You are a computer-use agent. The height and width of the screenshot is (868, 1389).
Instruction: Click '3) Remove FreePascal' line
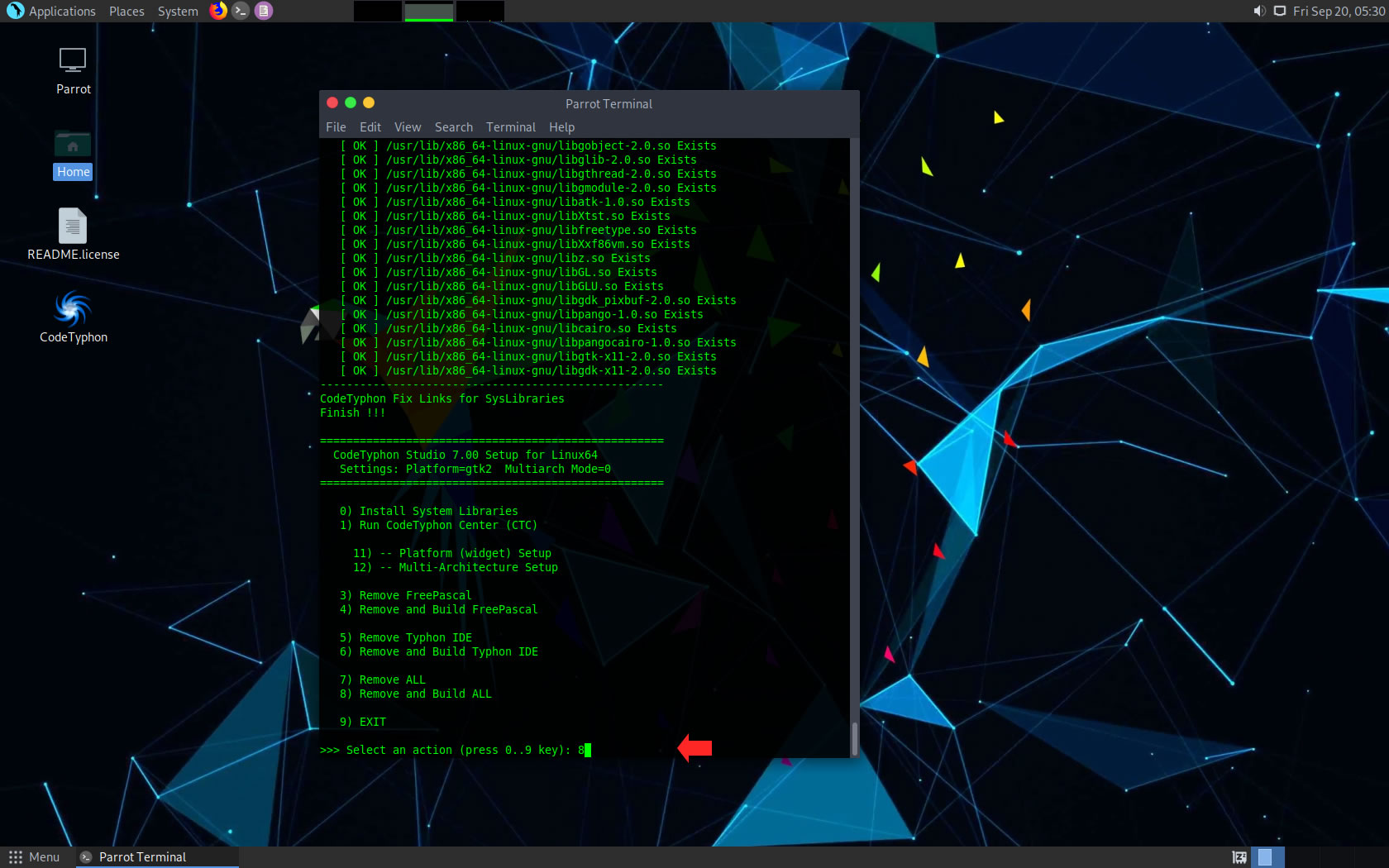tap(406, 596)
